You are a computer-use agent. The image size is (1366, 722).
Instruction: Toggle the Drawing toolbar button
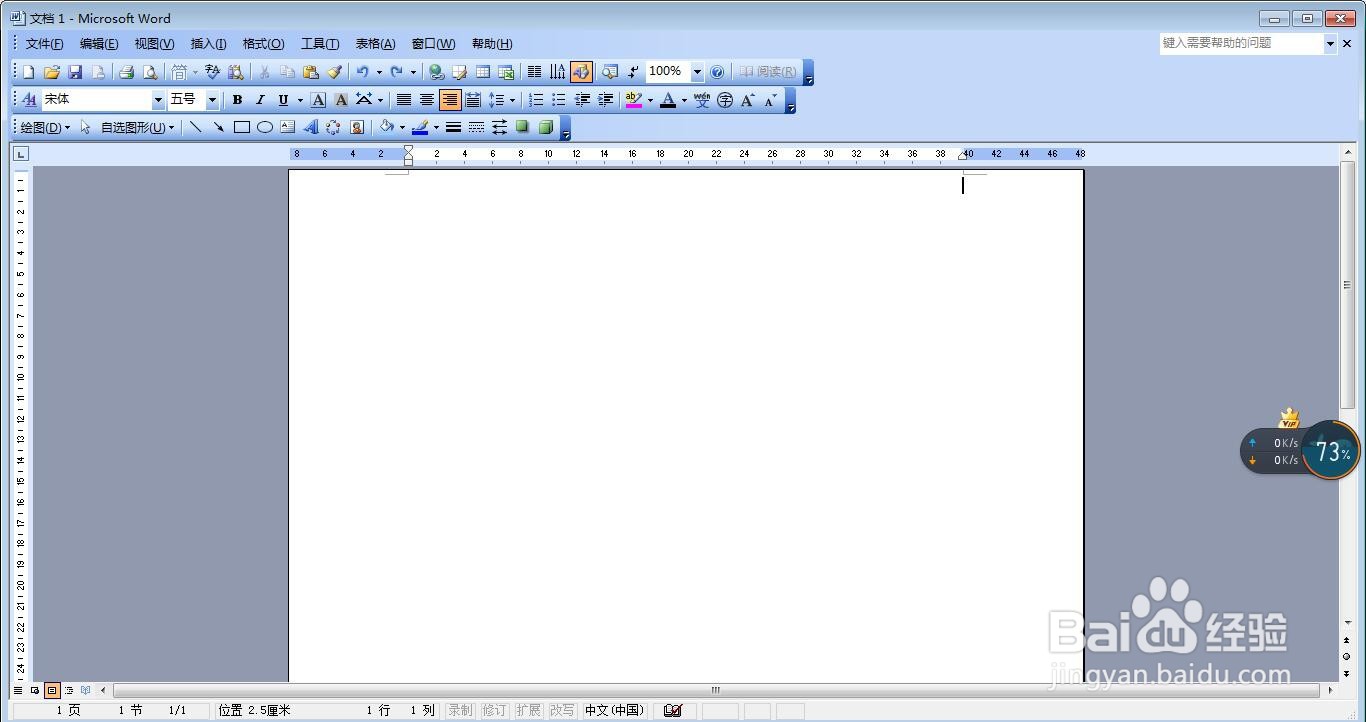[x=581, y=72]
